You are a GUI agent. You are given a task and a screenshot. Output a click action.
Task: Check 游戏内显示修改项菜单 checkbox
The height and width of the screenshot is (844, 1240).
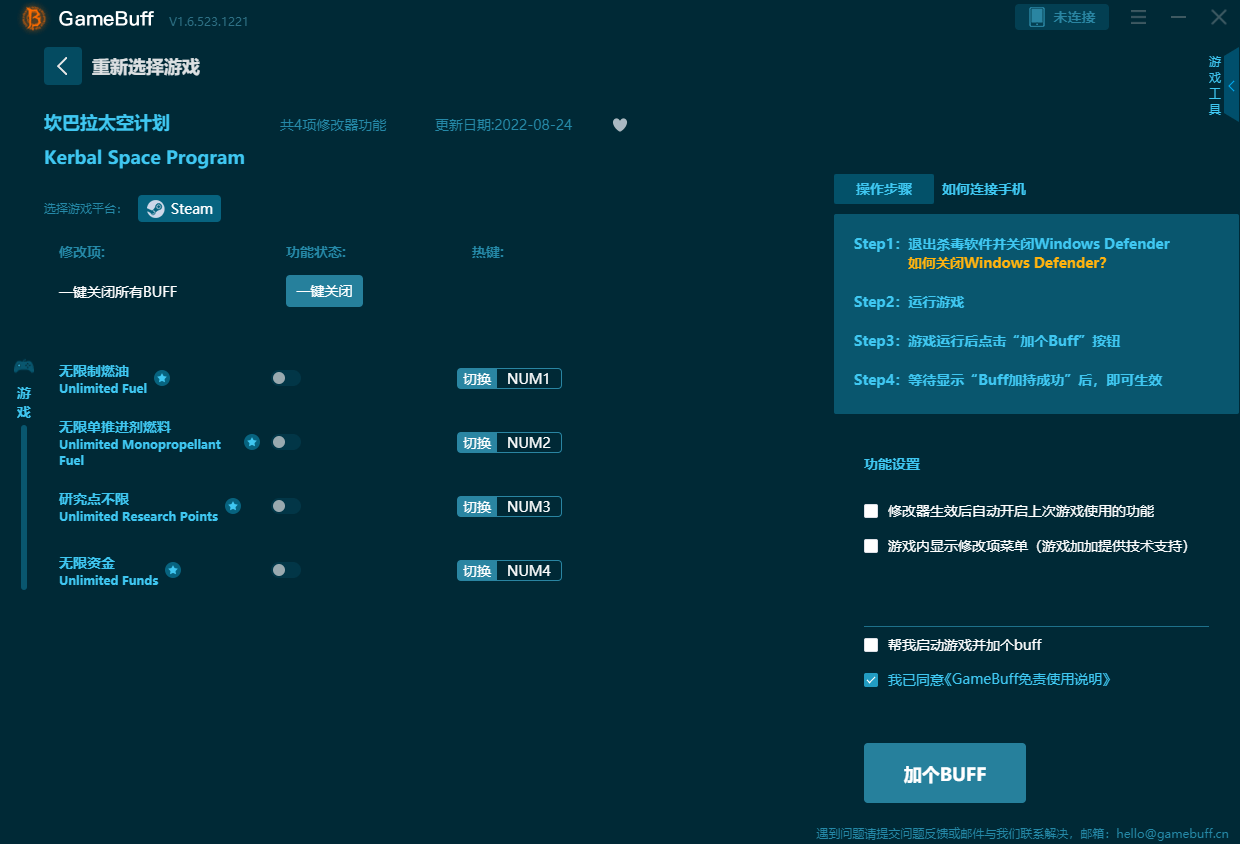tap(871, 546)
